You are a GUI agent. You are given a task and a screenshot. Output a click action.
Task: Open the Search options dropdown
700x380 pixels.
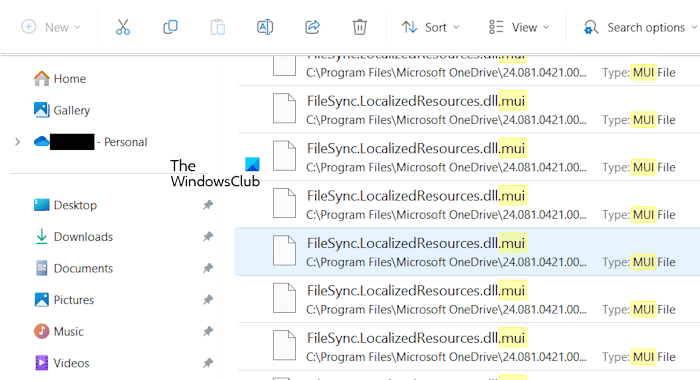pos(640,27)
